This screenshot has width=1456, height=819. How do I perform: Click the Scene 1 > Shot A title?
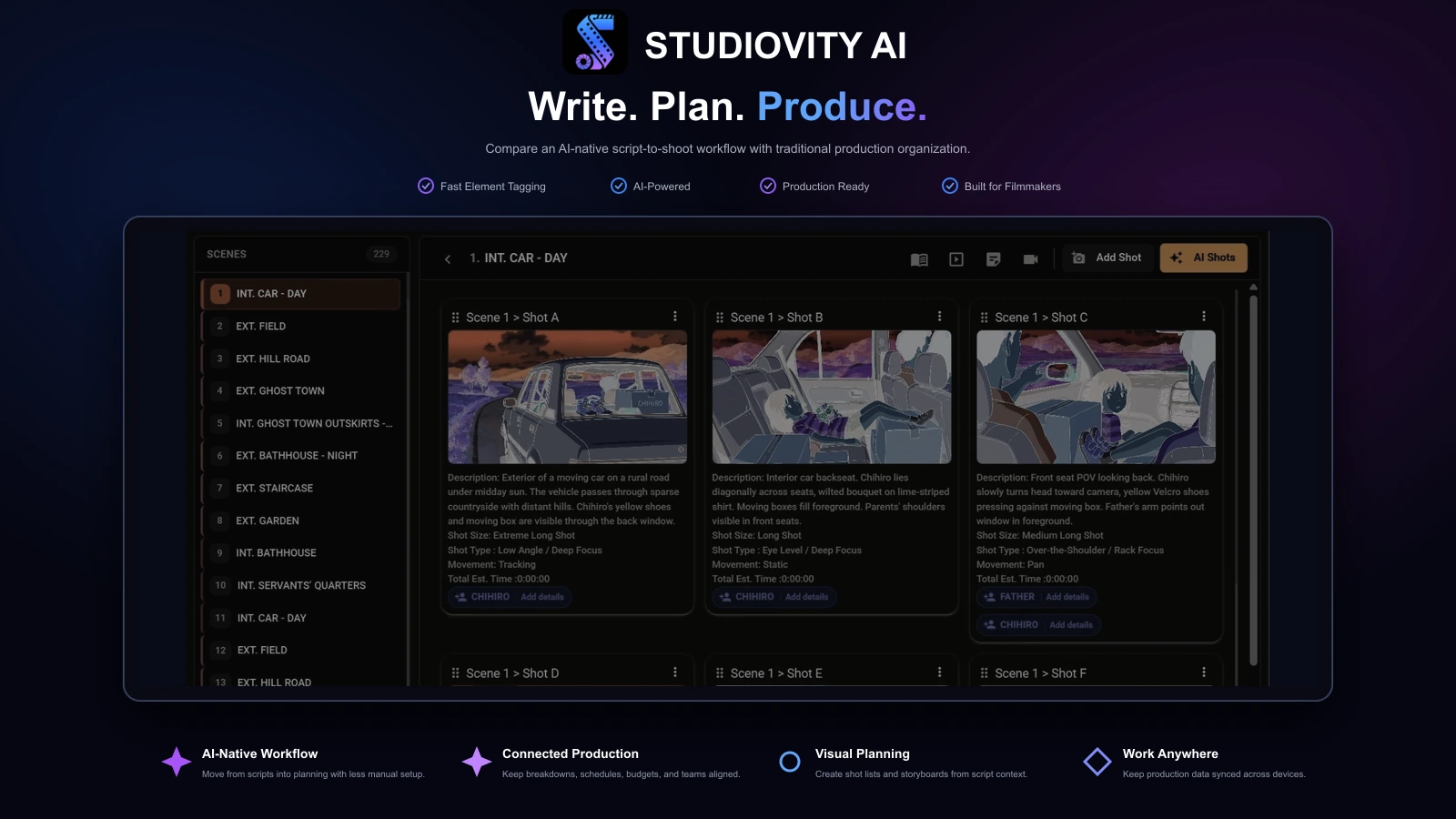pos(512,318)
